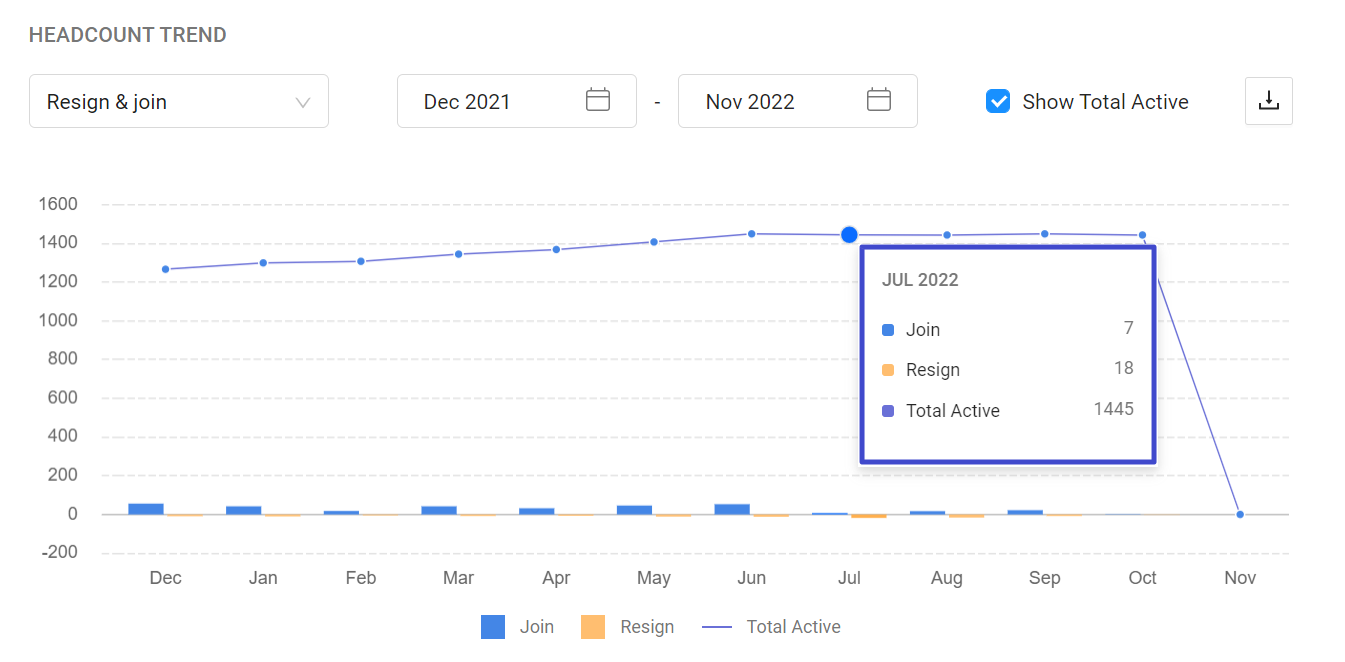Toggle the Resign legend series
1345x662 pixels.
(647, 627)
